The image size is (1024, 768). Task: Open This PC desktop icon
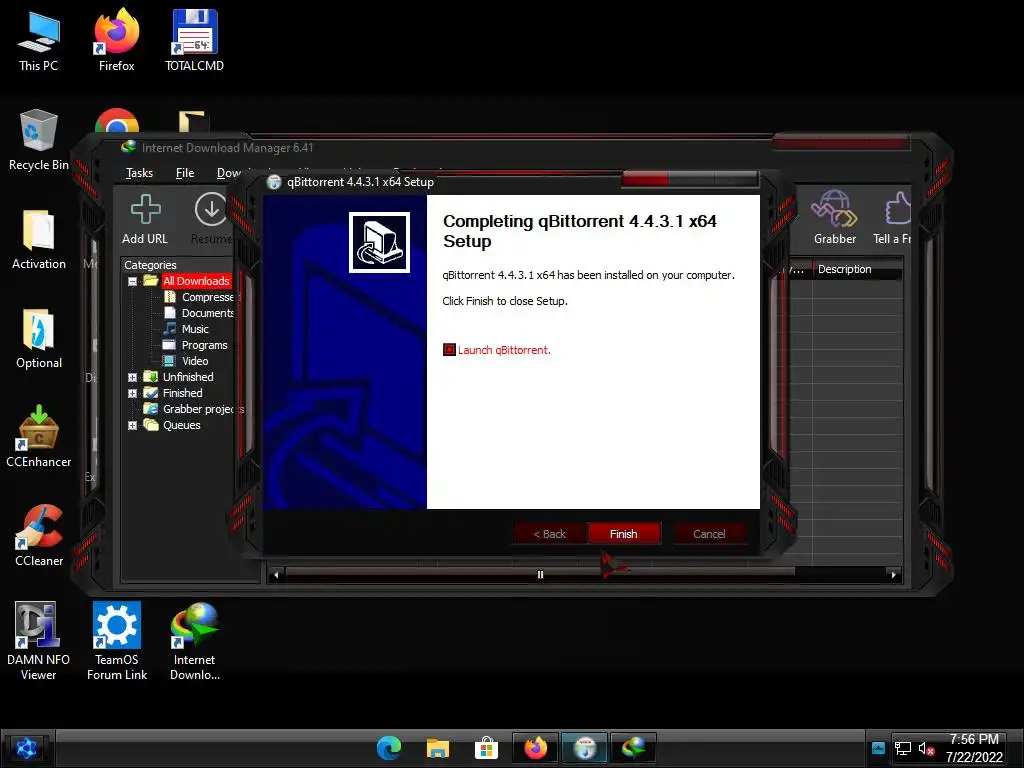coord(39,41)
